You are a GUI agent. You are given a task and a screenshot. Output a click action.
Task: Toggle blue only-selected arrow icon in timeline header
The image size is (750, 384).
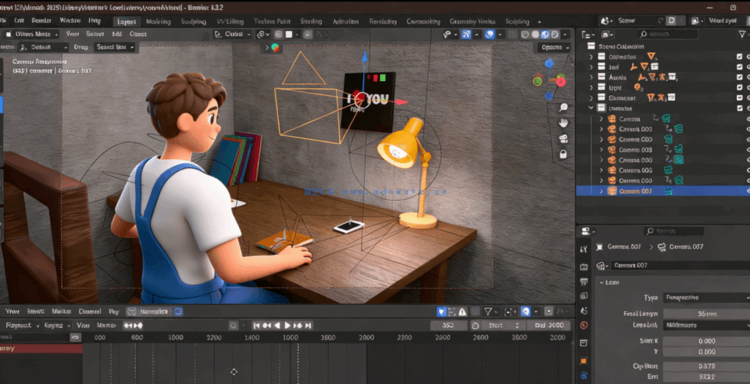441,312
